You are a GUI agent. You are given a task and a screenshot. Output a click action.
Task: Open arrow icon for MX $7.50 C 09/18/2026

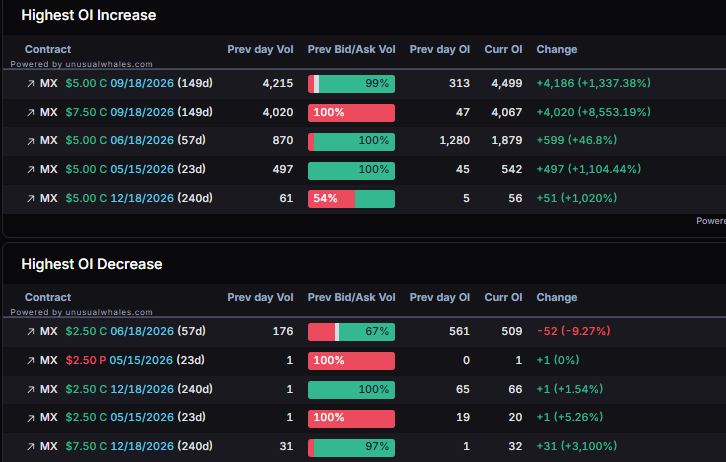pos(31,112)
